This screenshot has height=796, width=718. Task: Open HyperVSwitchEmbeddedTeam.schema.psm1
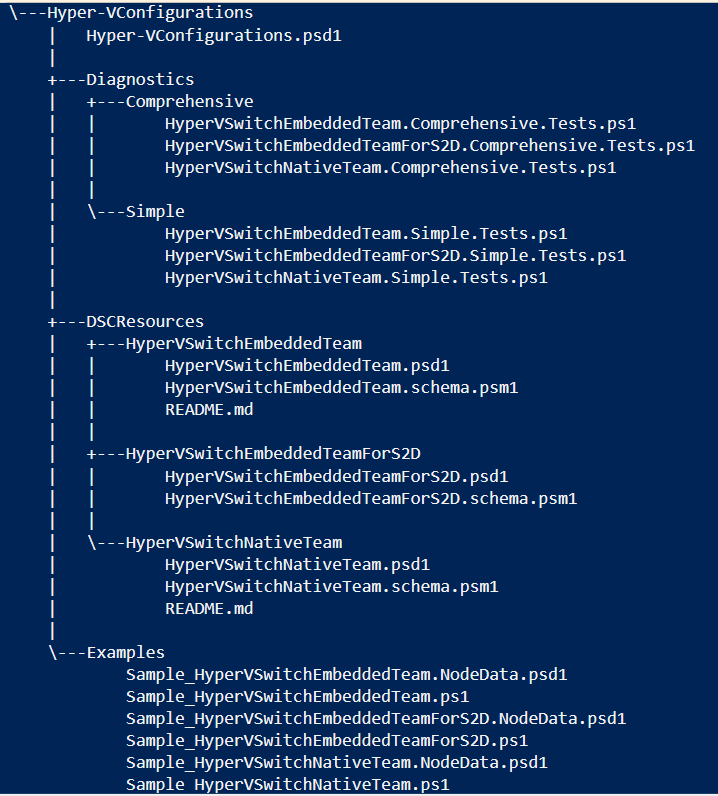click(x=341, y=388)
